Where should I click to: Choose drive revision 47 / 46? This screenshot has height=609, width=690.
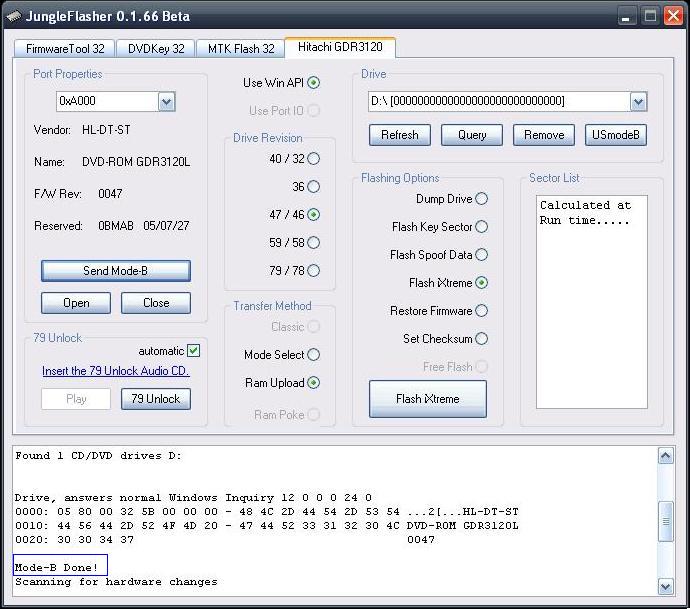314,215
